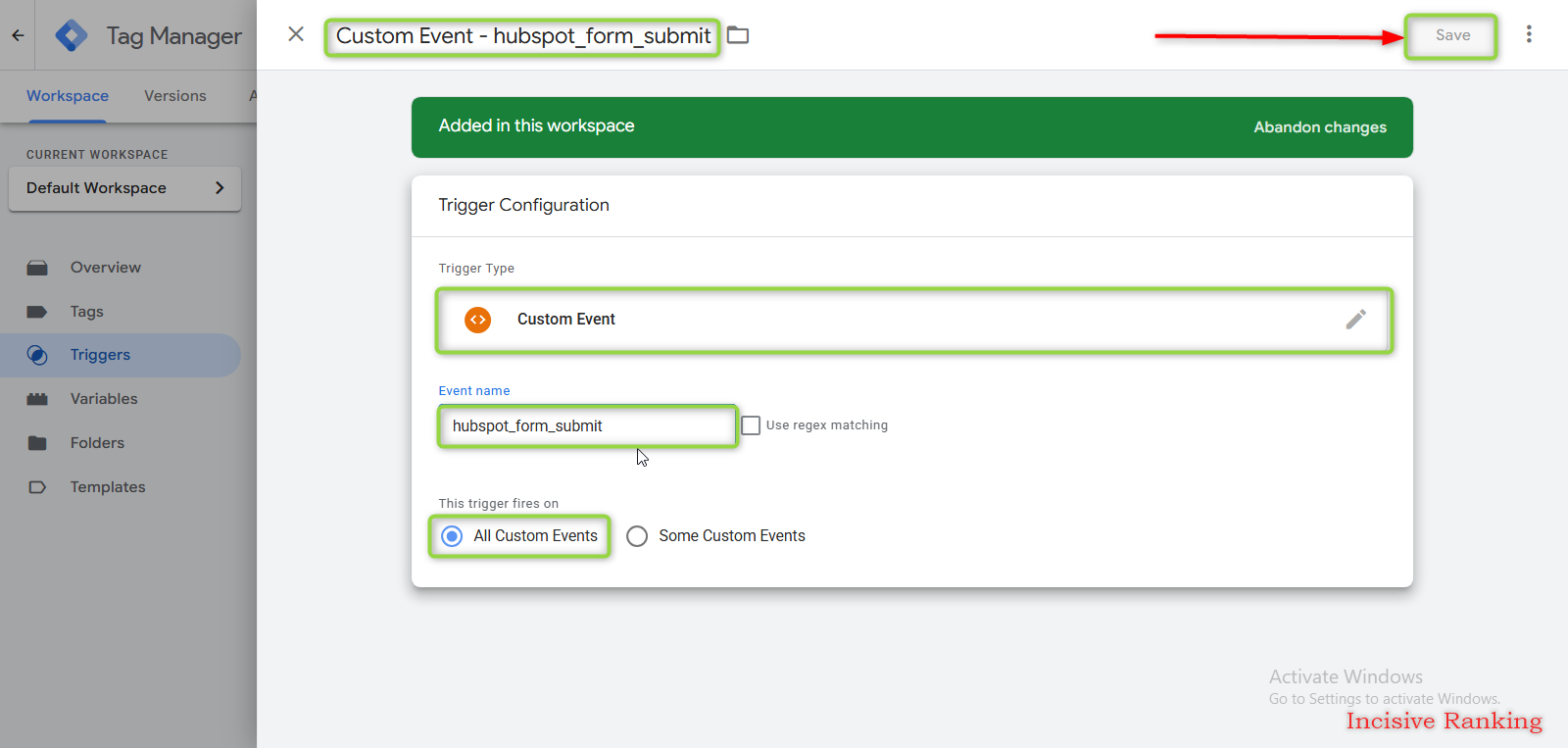
Task: Select All Custom Events radio button
Action: 452,536
